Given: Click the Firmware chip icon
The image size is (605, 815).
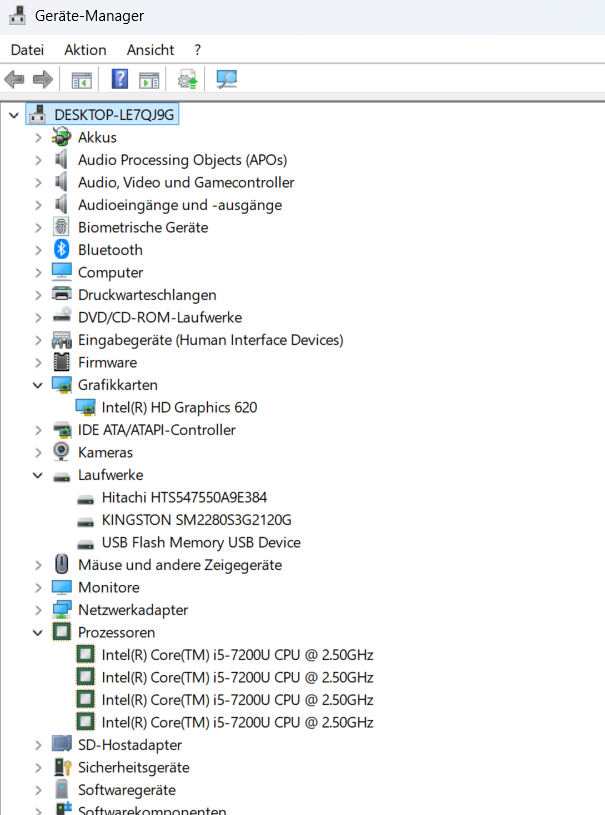Looking at the screenshot, I should (x=61, y=362).
